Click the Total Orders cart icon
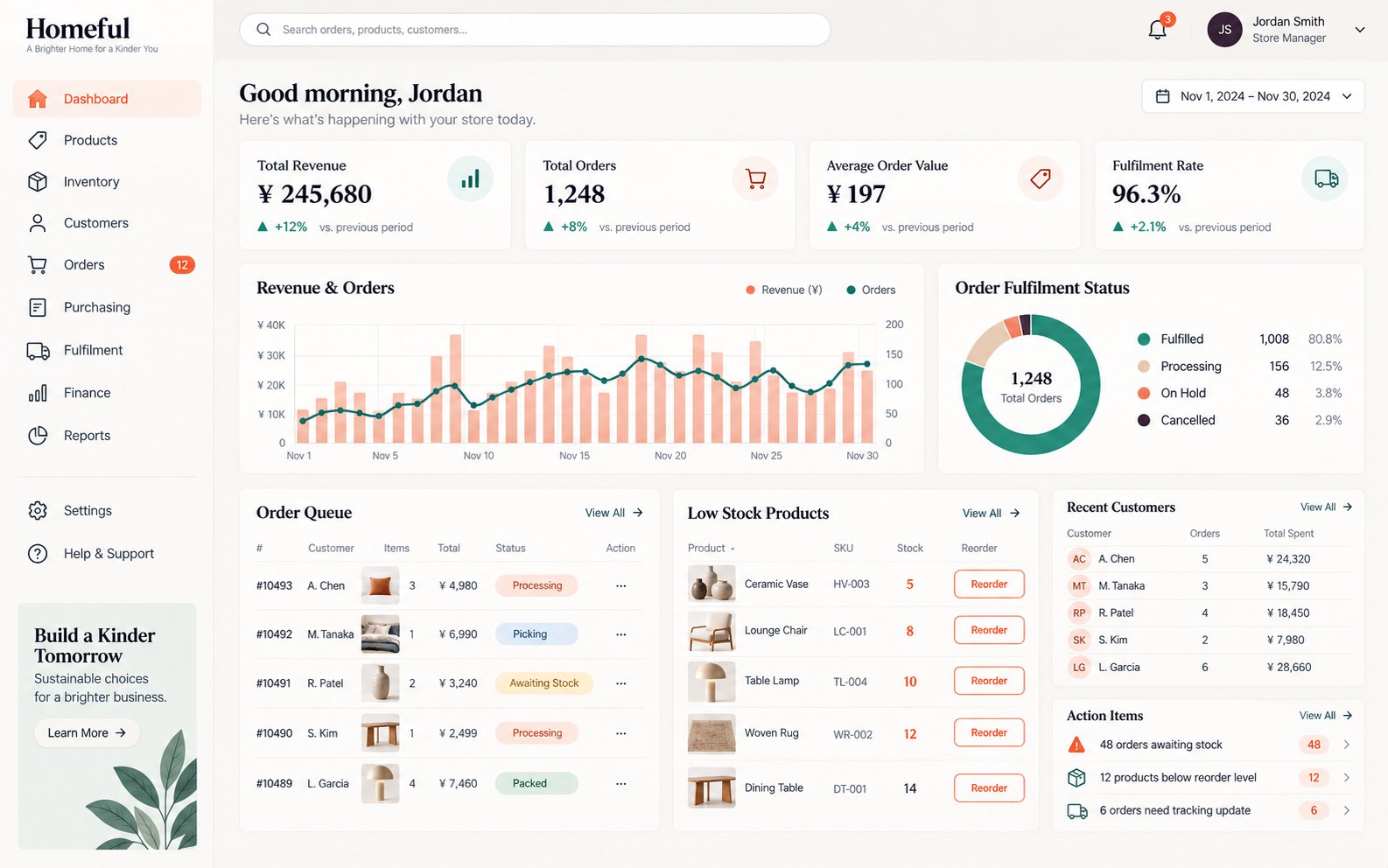This screenshot has height=868, width=1388. pos(755,178)
